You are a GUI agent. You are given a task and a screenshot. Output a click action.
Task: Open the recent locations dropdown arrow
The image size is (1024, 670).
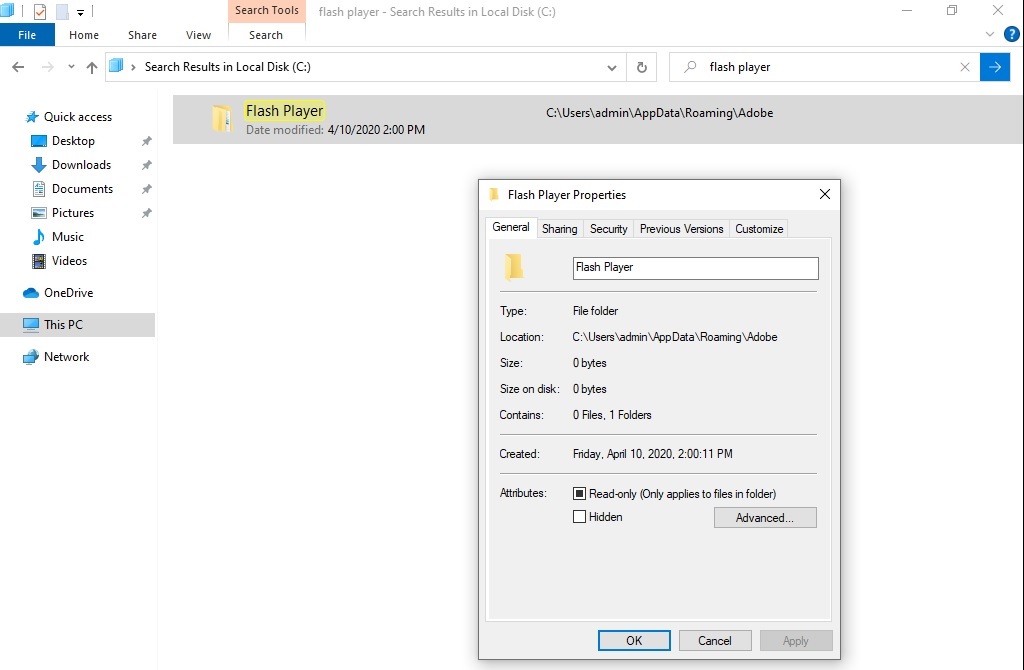pyautogui.click(x=71, y=67)
